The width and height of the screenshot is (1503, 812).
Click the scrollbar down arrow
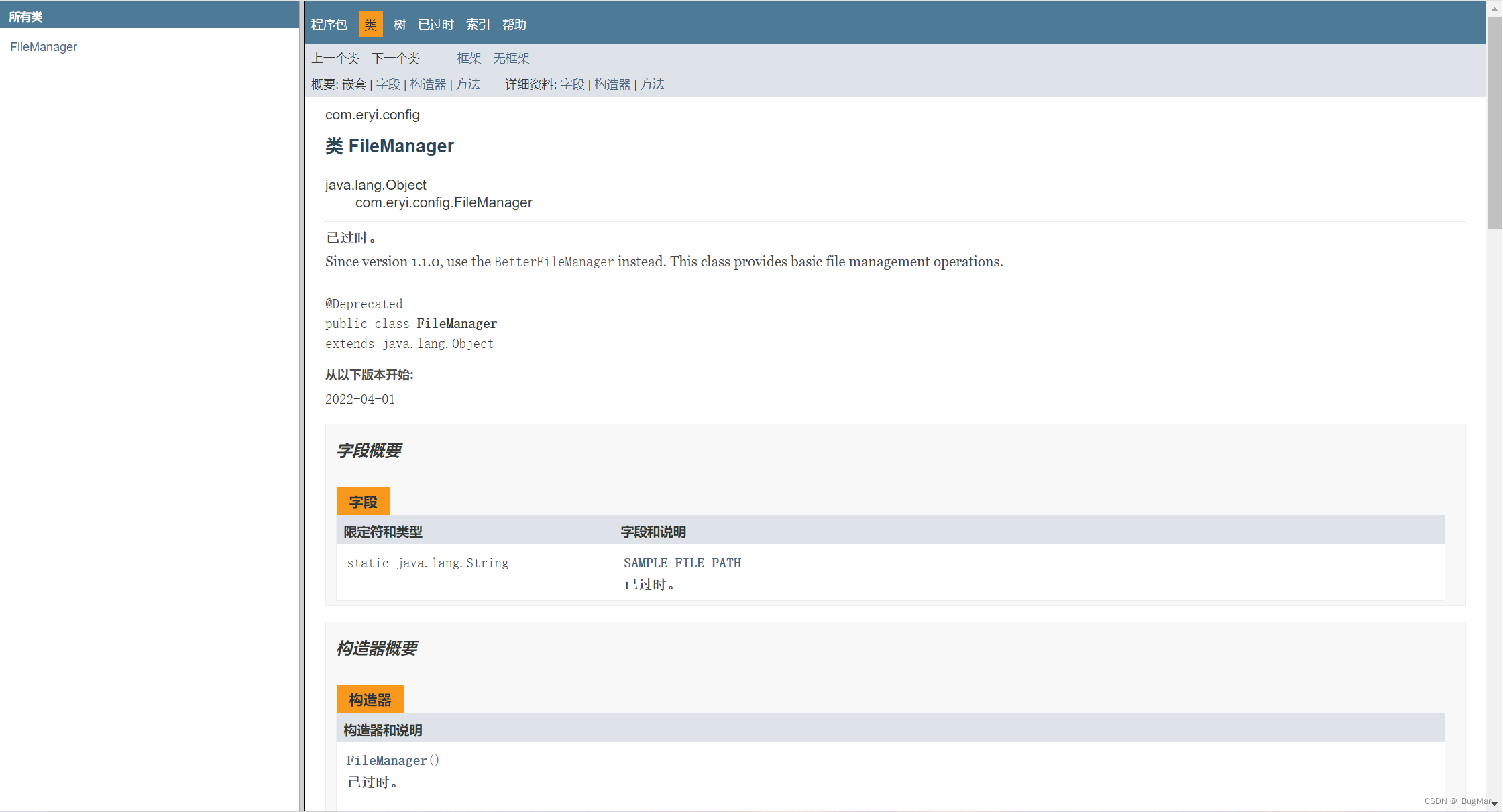1494,803
